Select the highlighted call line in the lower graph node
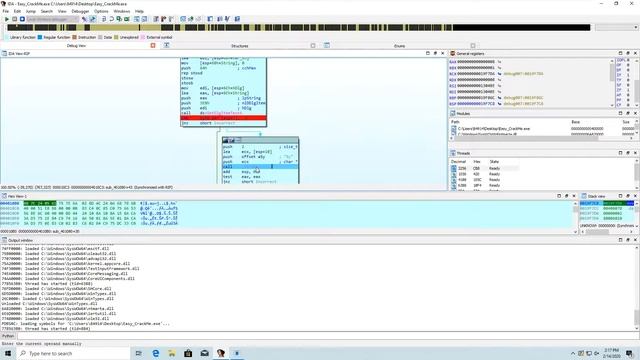The width and height of the screenshot is (640, 360). click(x=260, y=167)
